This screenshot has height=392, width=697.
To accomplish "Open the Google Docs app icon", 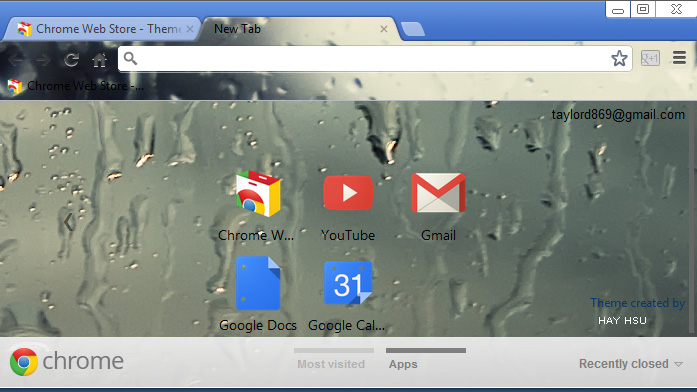I will click(258, 283).
